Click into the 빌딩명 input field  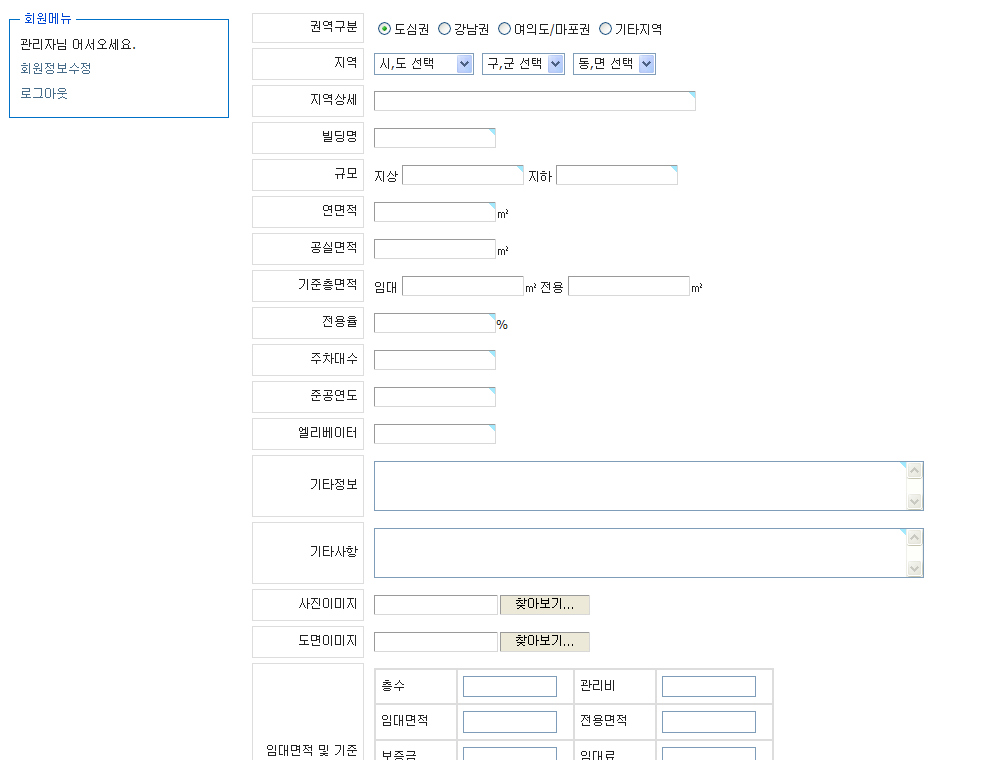pos(434,138)
